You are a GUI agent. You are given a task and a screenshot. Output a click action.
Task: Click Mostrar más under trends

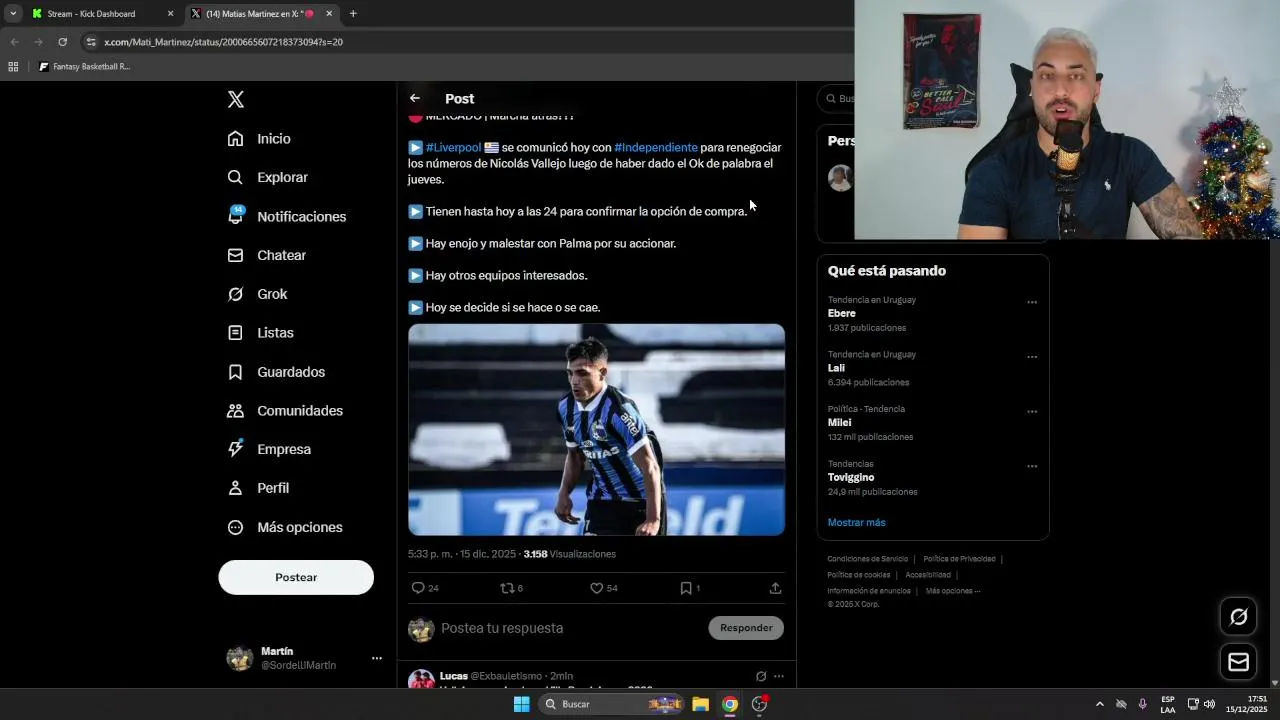click(856, 522)
